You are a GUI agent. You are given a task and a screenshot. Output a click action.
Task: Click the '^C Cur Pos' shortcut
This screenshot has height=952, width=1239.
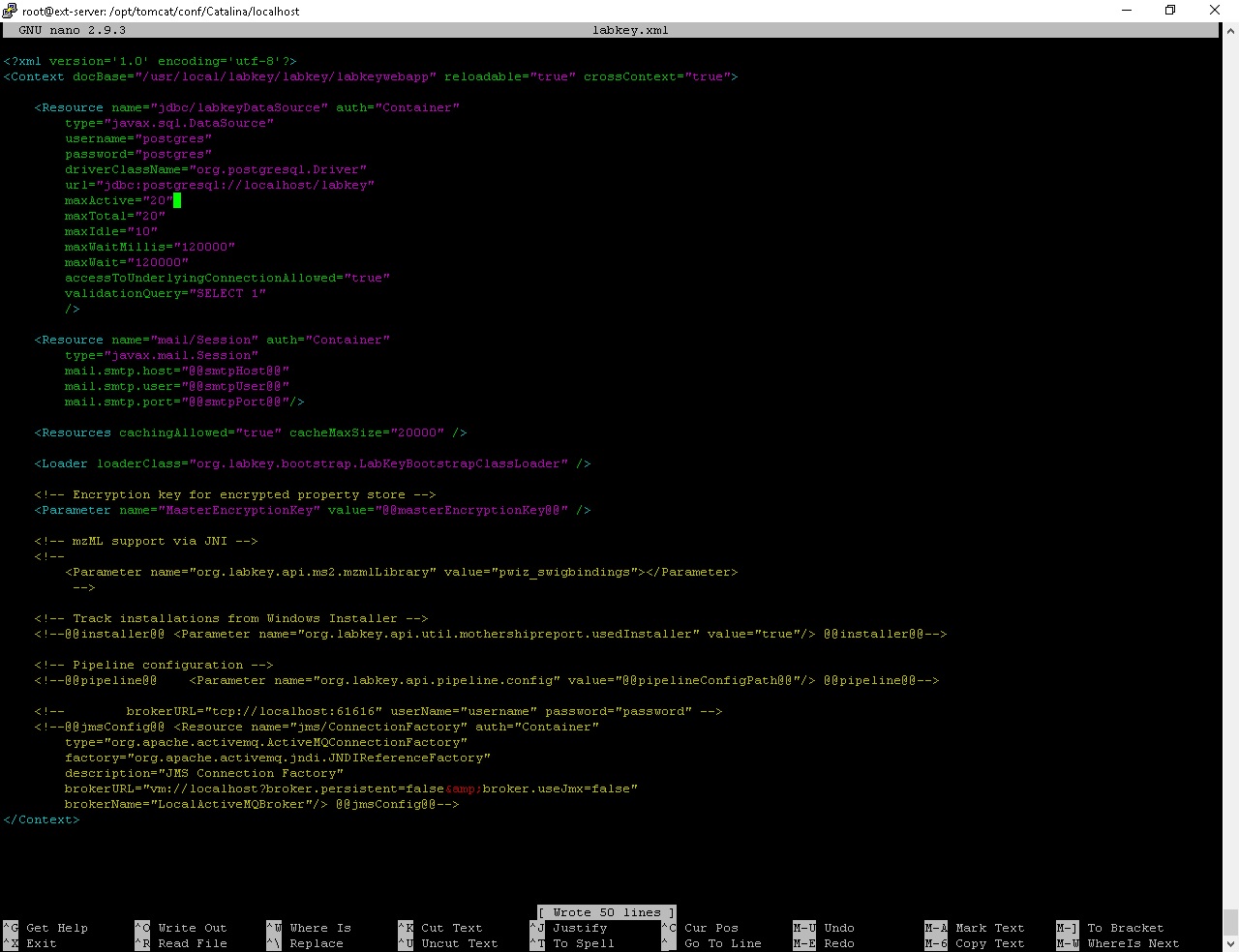point(700,928)
